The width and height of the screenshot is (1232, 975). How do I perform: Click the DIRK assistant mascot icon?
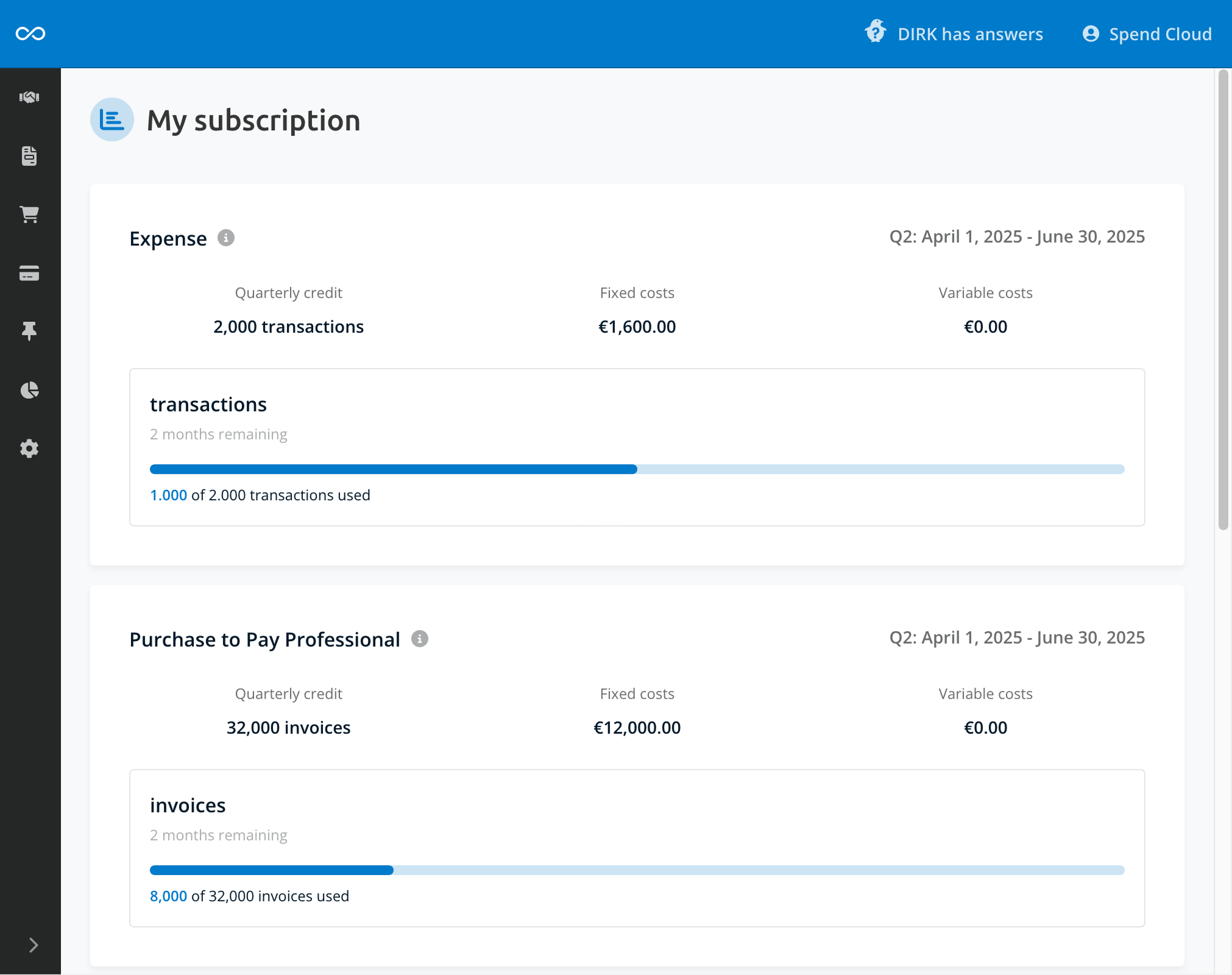(x=876, y=32)
